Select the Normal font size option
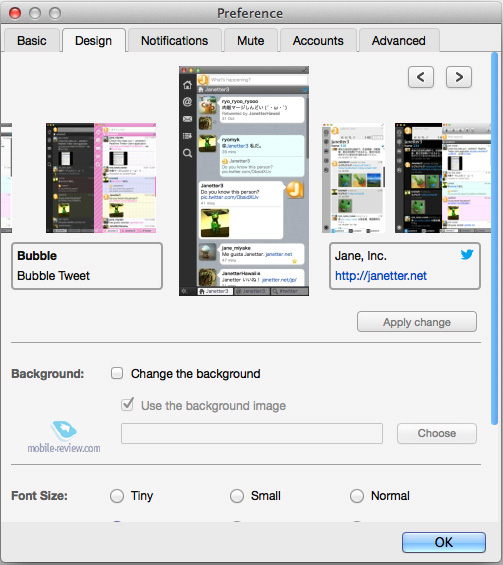This screenshot has height=565, width=503. click(357, 496)
